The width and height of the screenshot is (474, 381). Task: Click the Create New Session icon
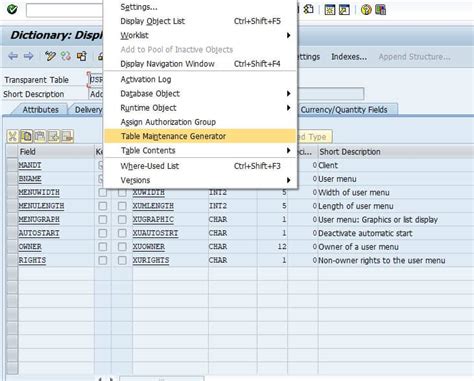330,10
